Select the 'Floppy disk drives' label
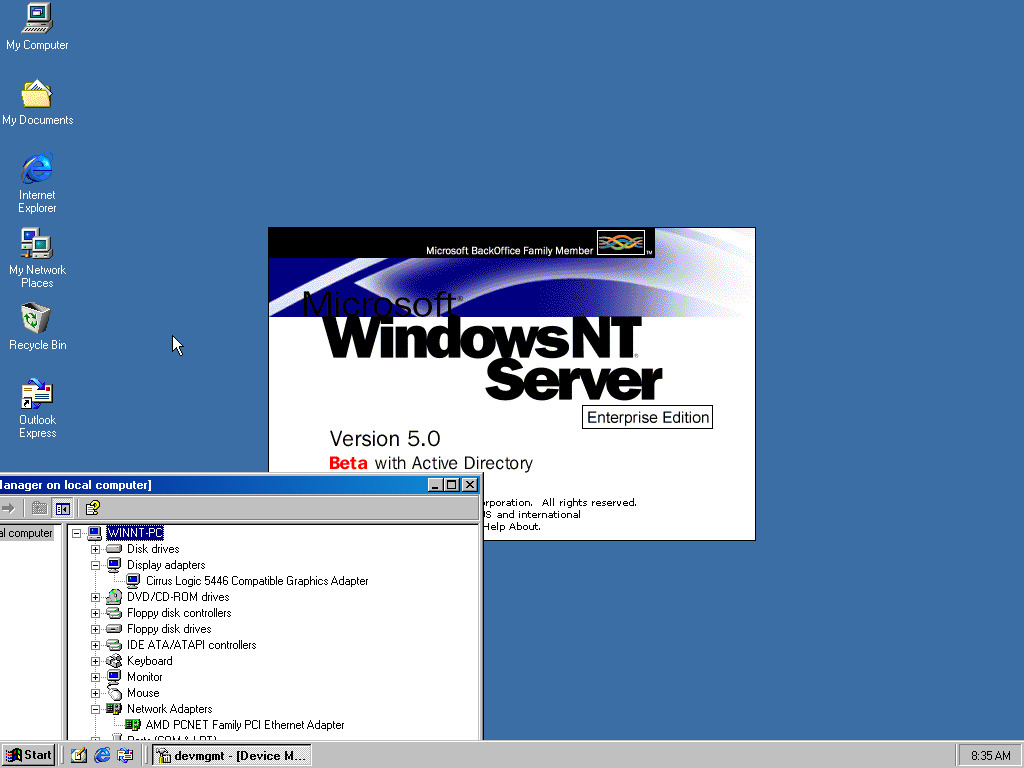The image size is (1024, 768). pyautogui.click(x=169, y=629)
